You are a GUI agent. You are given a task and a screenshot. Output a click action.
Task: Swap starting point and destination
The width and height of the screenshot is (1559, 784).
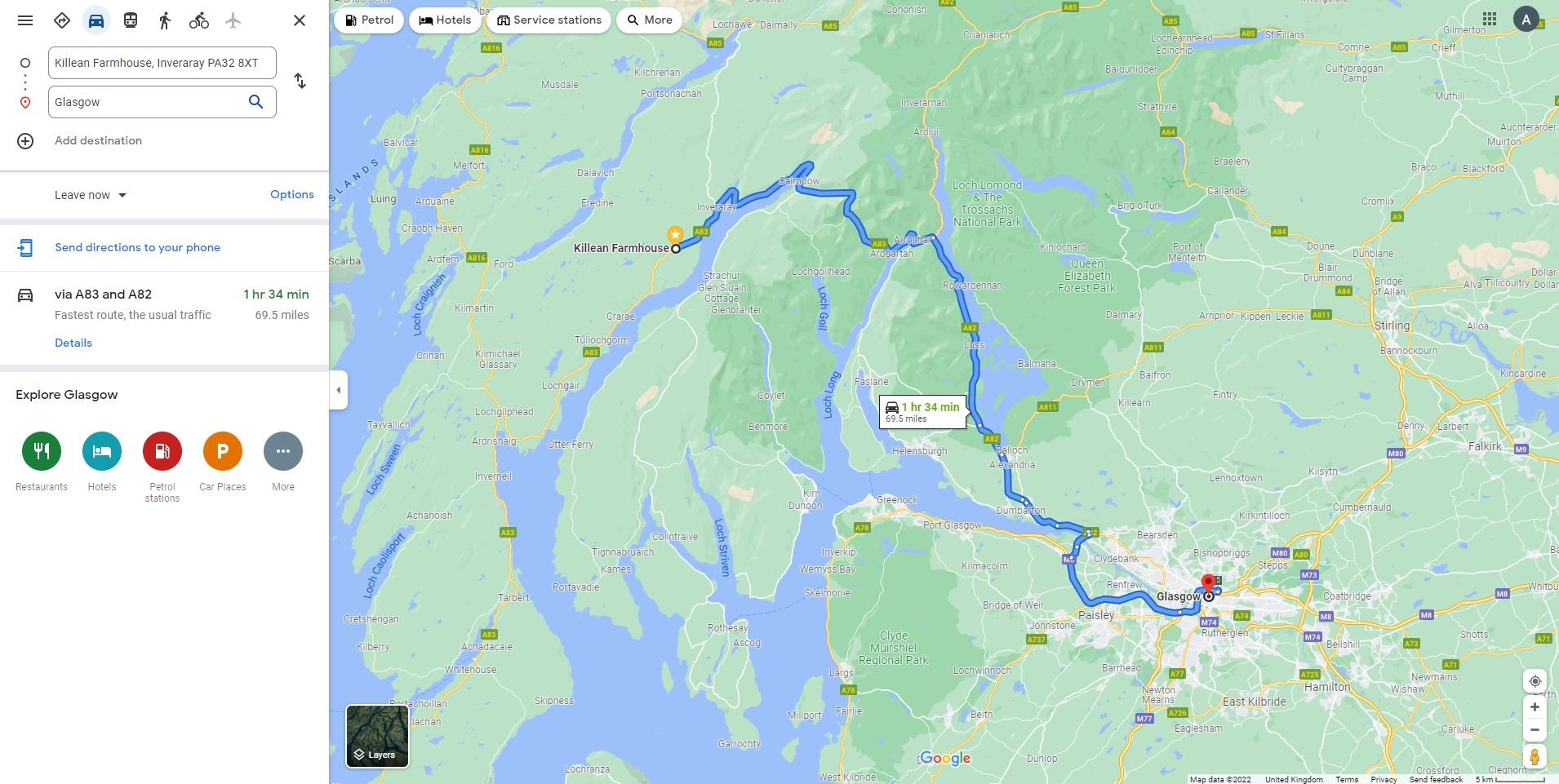point(300,81)
